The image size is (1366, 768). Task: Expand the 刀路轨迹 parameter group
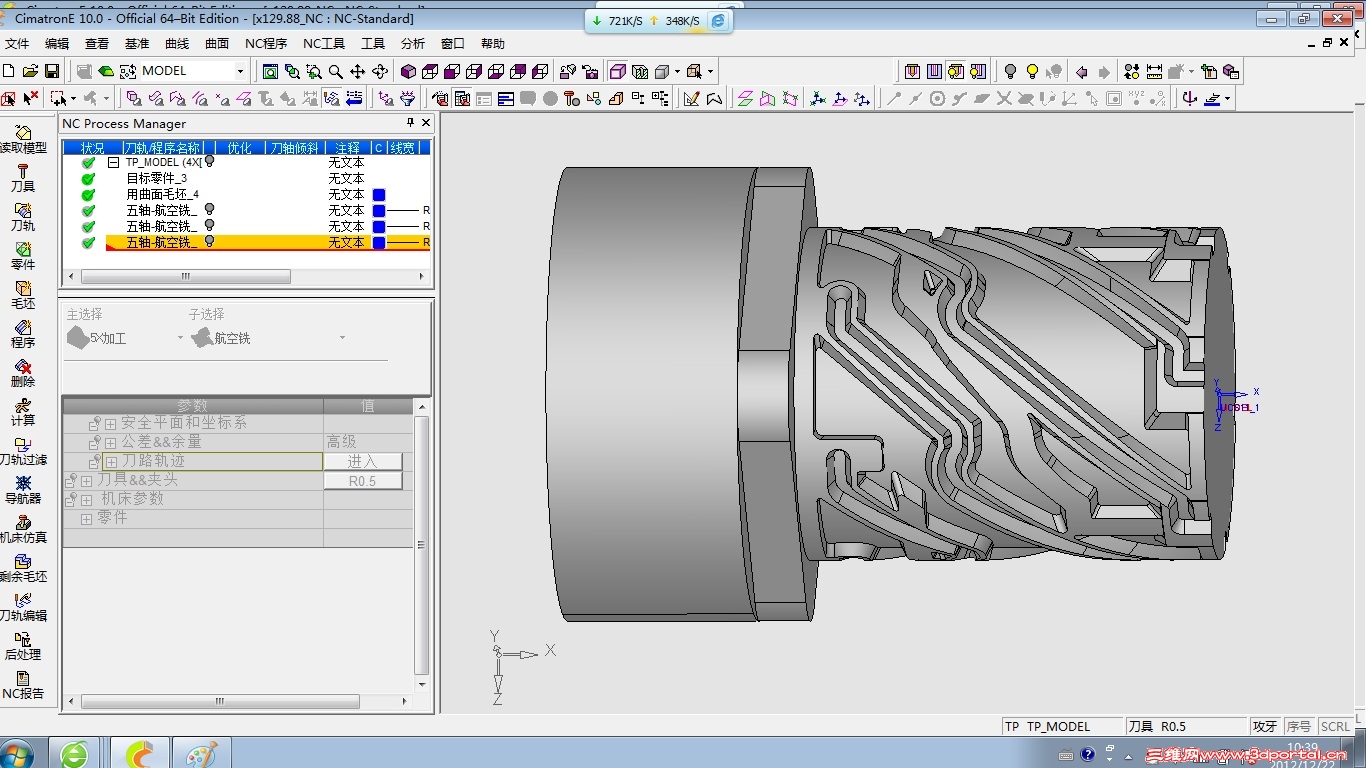pos(110,462)
